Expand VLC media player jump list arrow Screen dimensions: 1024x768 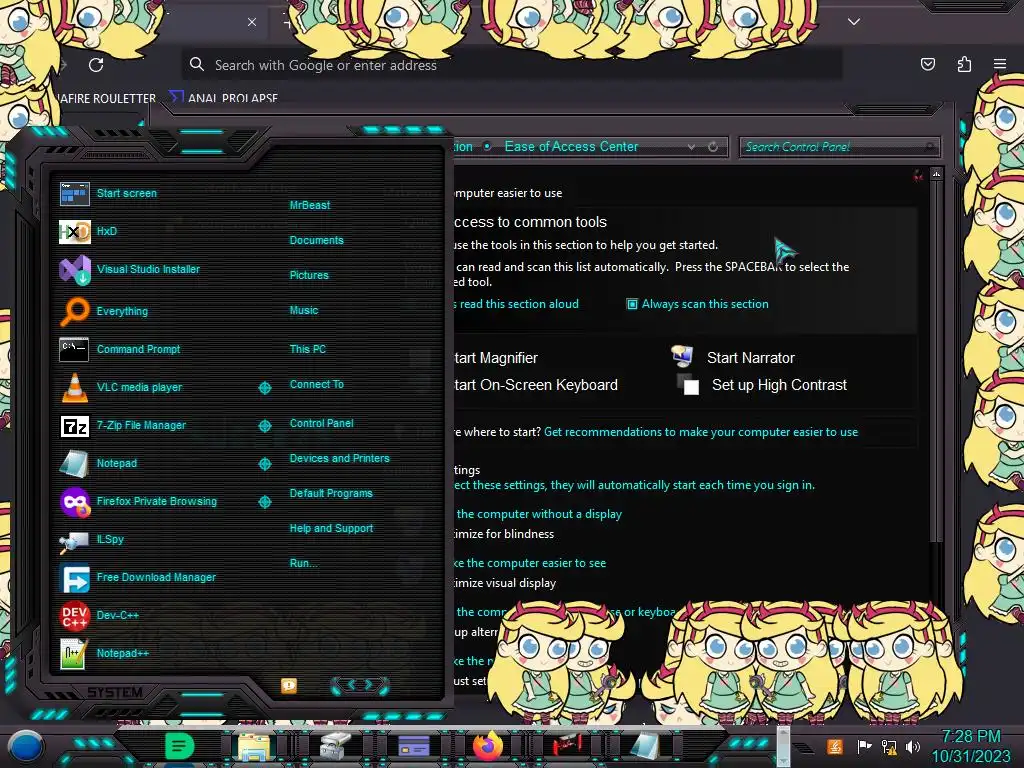tap(264, 388)
